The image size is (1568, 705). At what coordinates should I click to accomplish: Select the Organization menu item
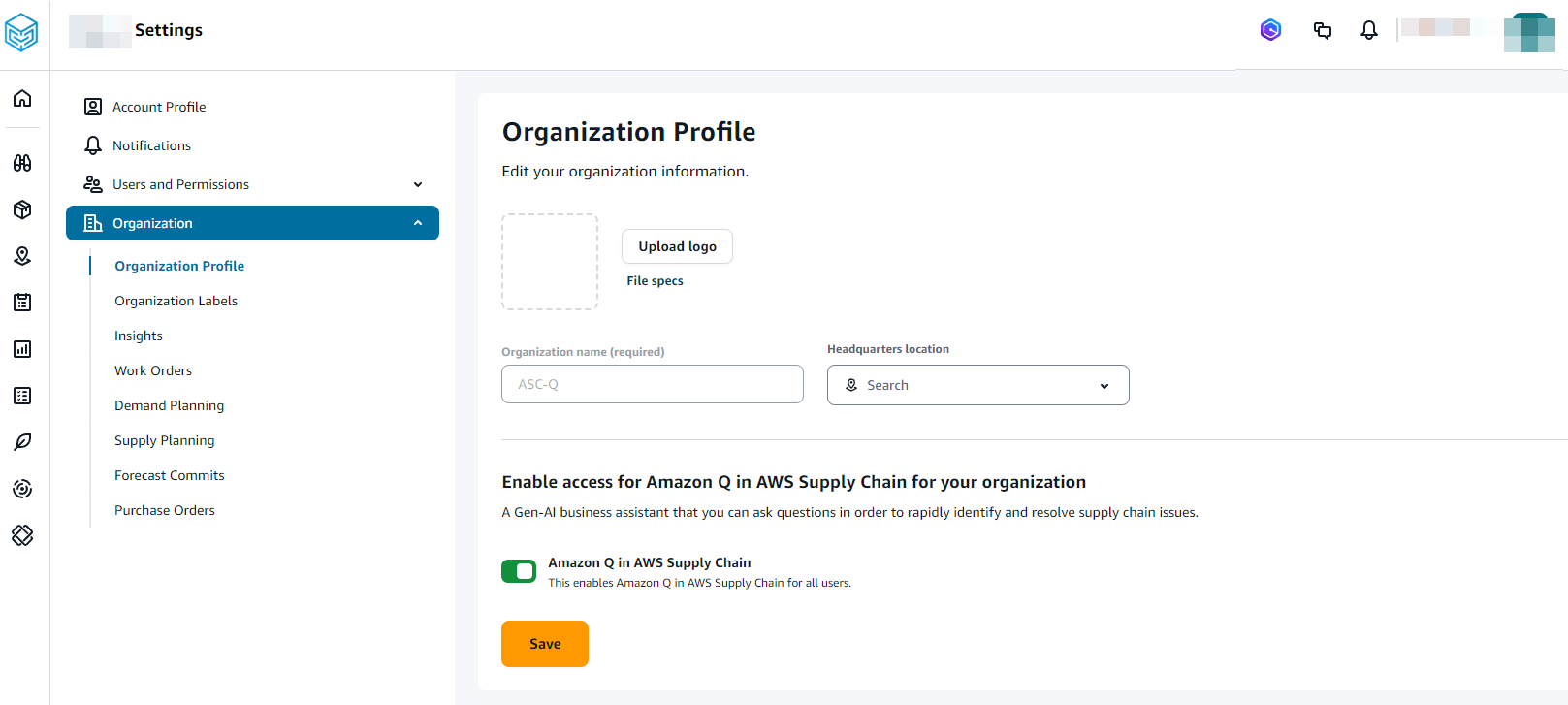(x=252, y=223)
